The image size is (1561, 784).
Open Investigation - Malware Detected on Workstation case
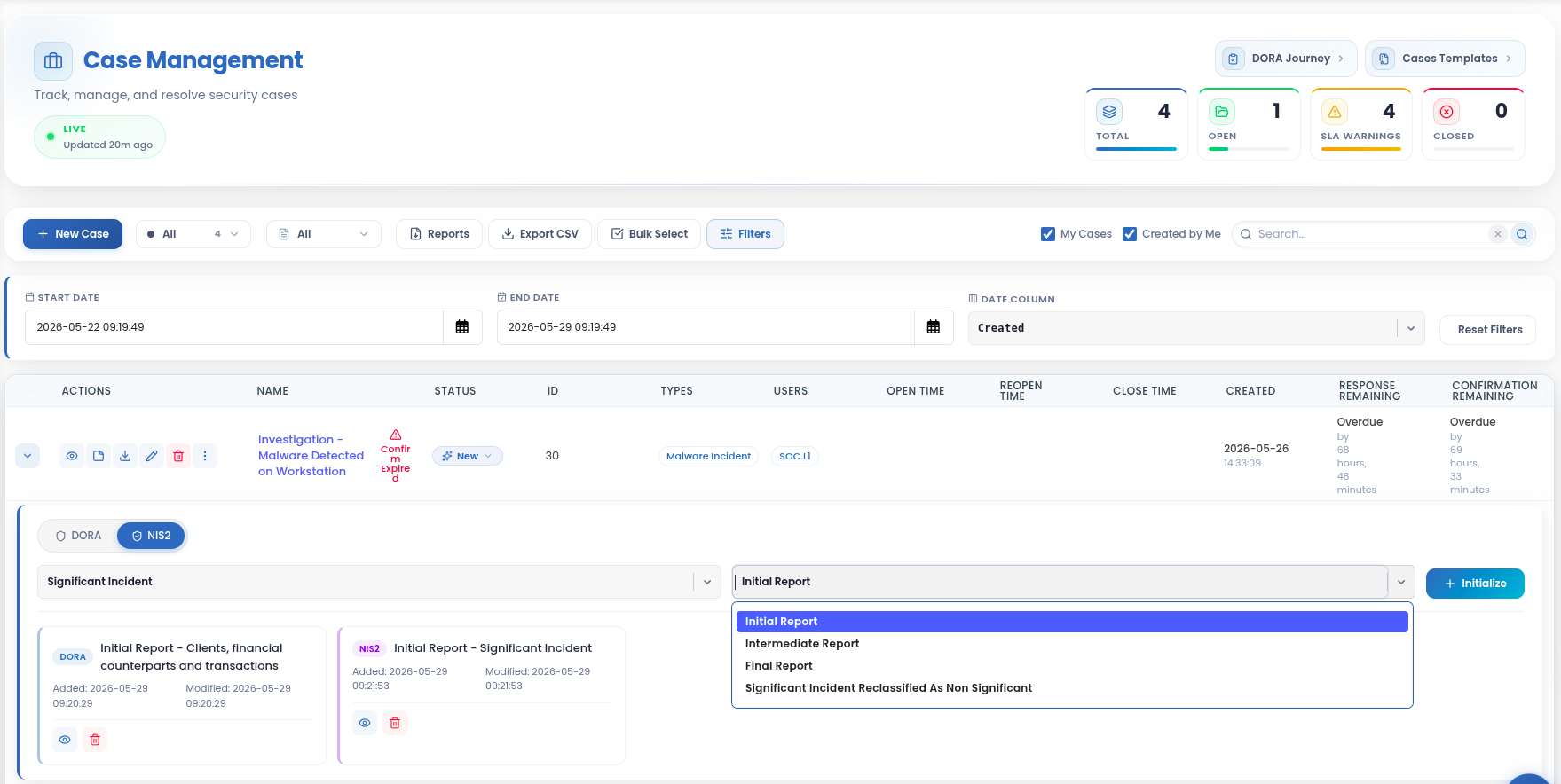(311, 456)
